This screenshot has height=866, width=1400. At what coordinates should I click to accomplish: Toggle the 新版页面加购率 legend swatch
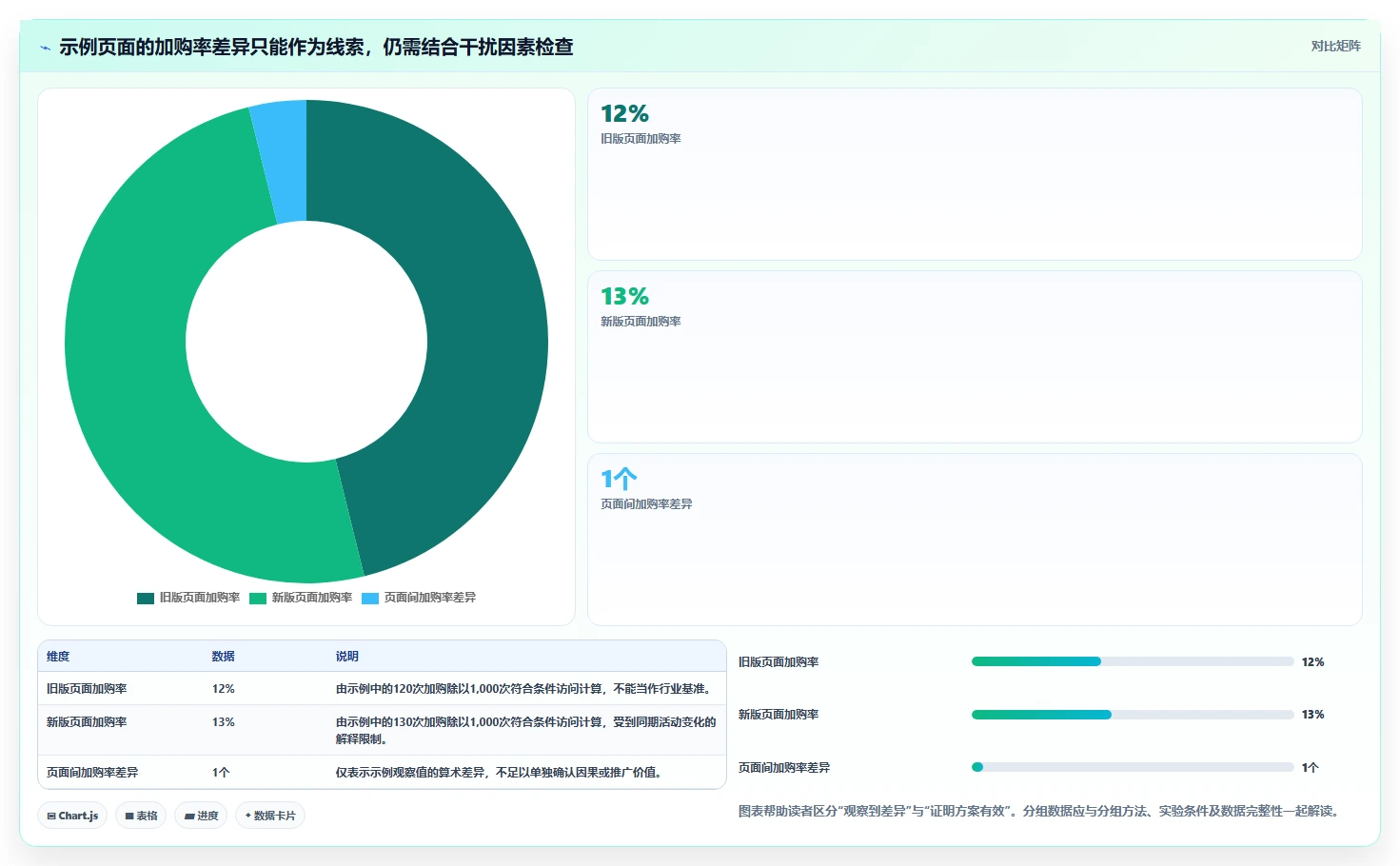(258, 599)
